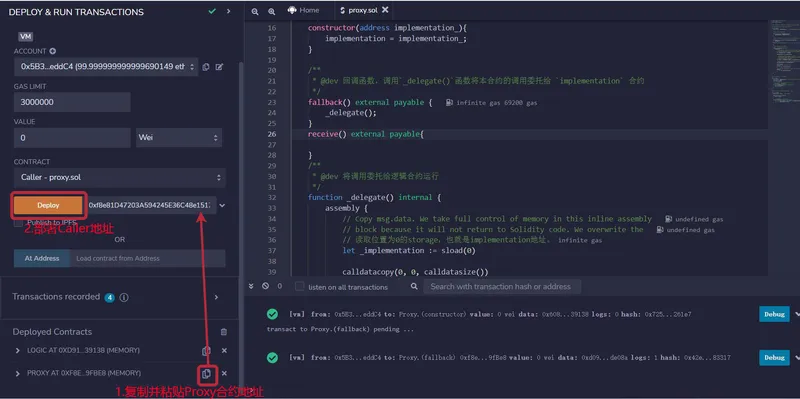The height and width of the screenshot is (399, 800).
Task: Expand the PROXY AT 0XF8E...9FBE8 contract
Action: [18, 373]
